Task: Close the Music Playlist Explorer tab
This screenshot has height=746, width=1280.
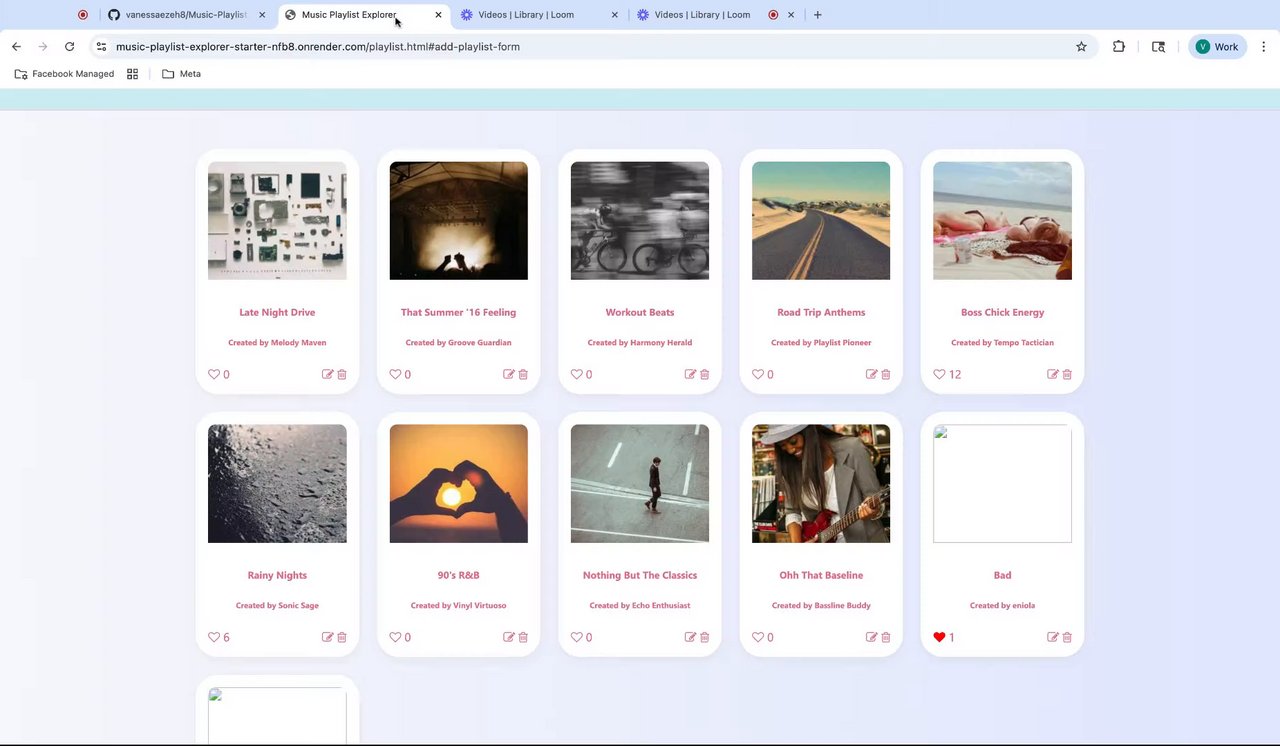Action: (x=438, y=15)
